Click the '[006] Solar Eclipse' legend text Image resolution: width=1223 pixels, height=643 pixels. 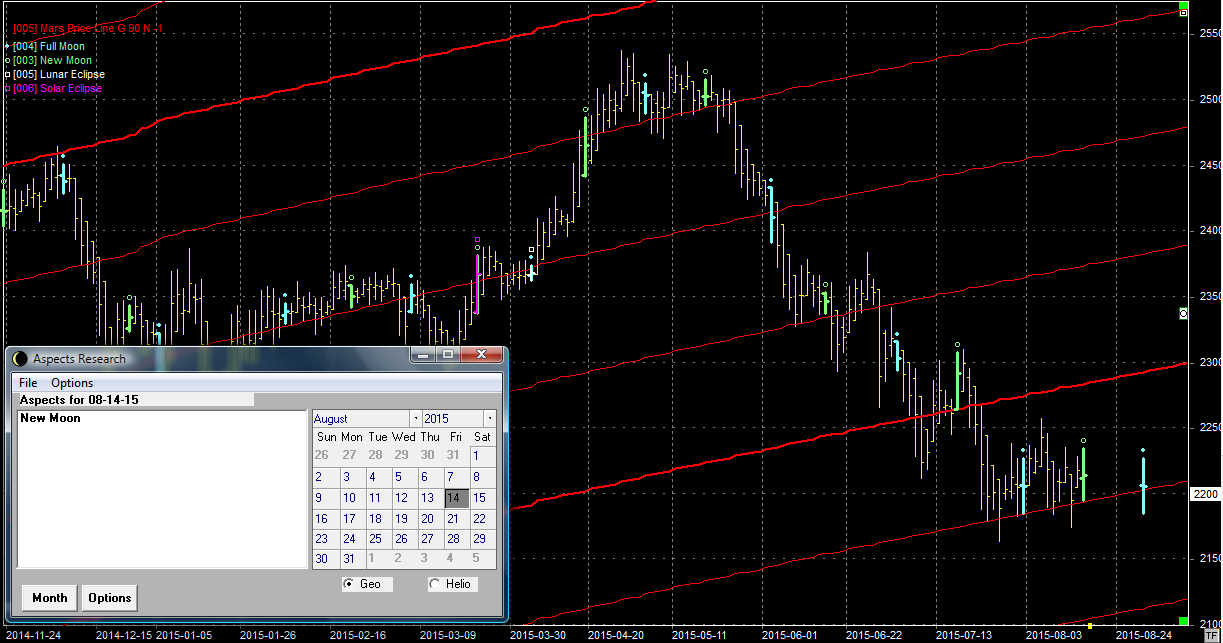57,89
